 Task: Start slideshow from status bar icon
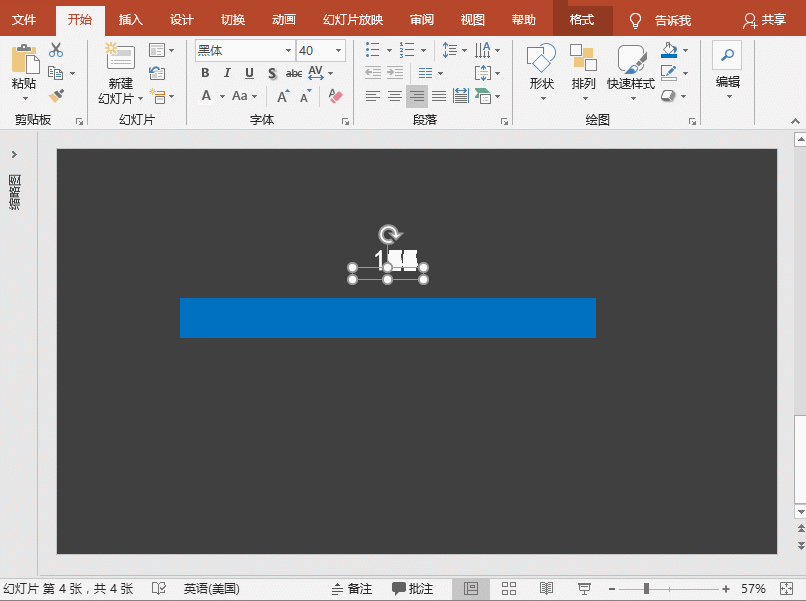(x=584, y=589)
